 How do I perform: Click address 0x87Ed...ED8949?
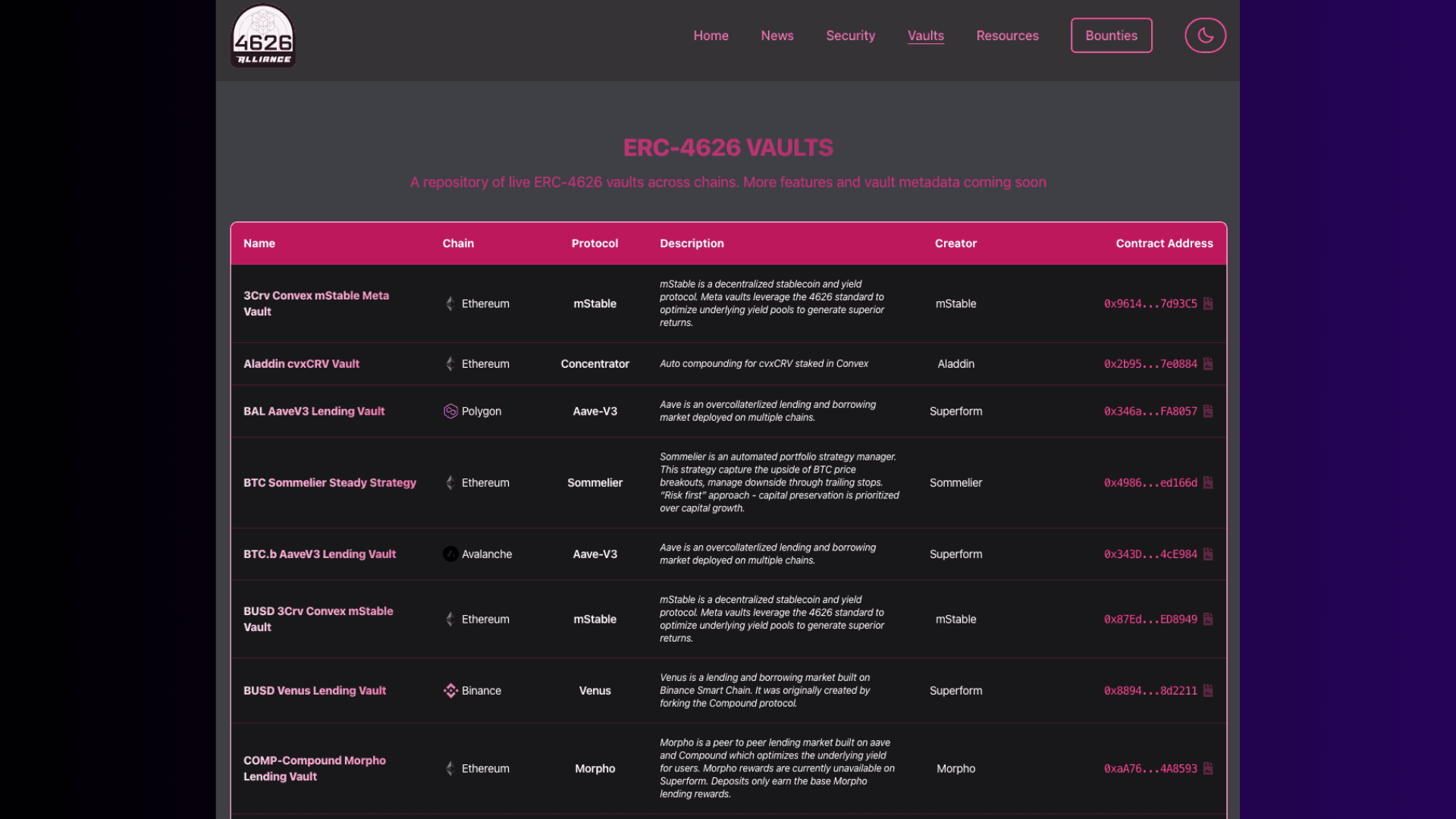point(1150,619)
